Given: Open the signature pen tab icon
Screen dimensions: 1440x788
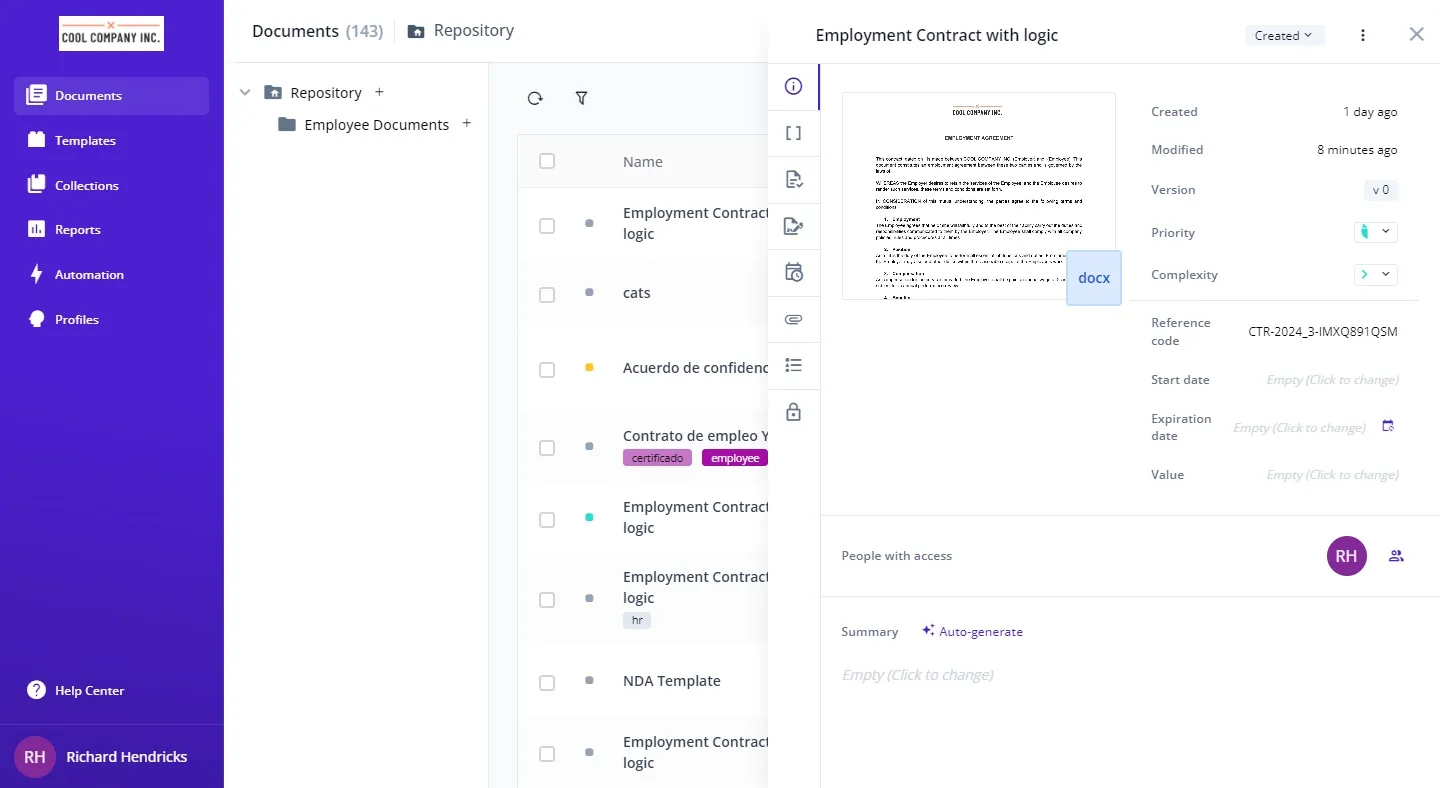Looking at the screenshot, I should (794, 226).
